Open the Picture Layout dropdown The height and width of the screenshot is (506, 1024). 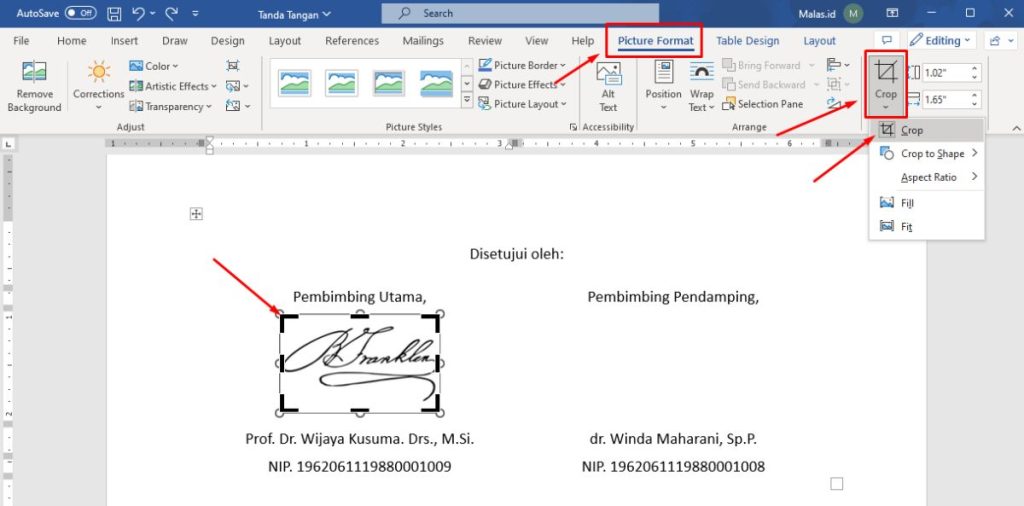coord(522,104)
